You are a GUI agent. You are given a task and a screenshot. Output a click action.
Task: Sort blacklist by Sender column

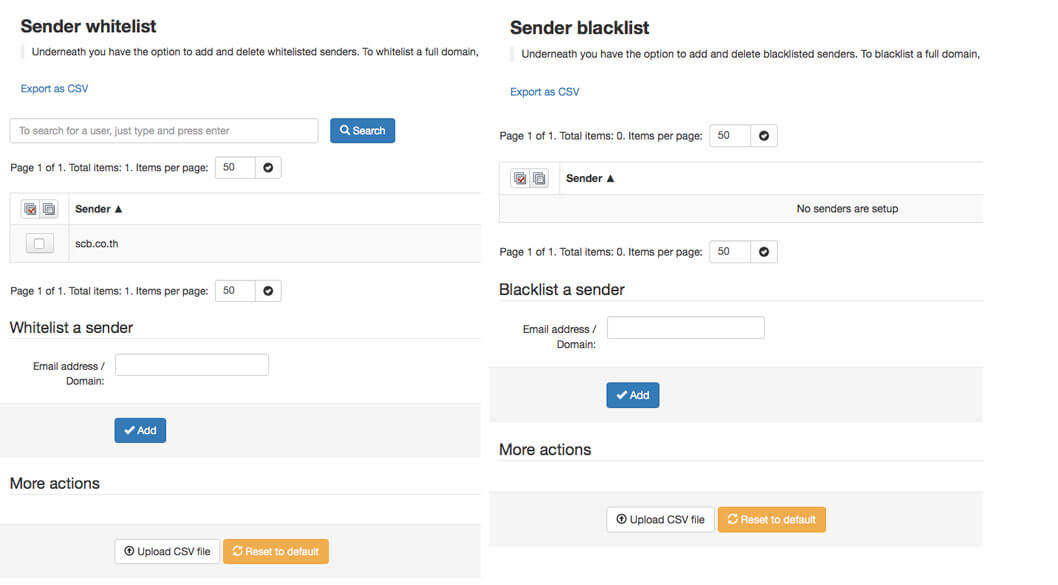pyautogui.click(x=590, y=178)
